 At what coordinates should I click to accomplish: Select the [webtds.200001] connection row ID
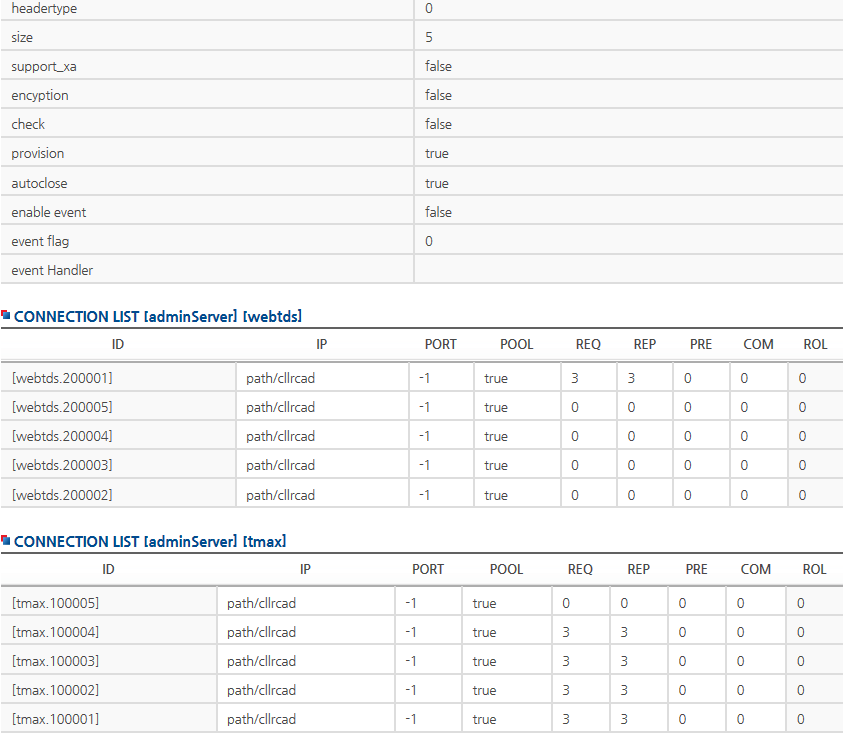click(x=62, y=378)
